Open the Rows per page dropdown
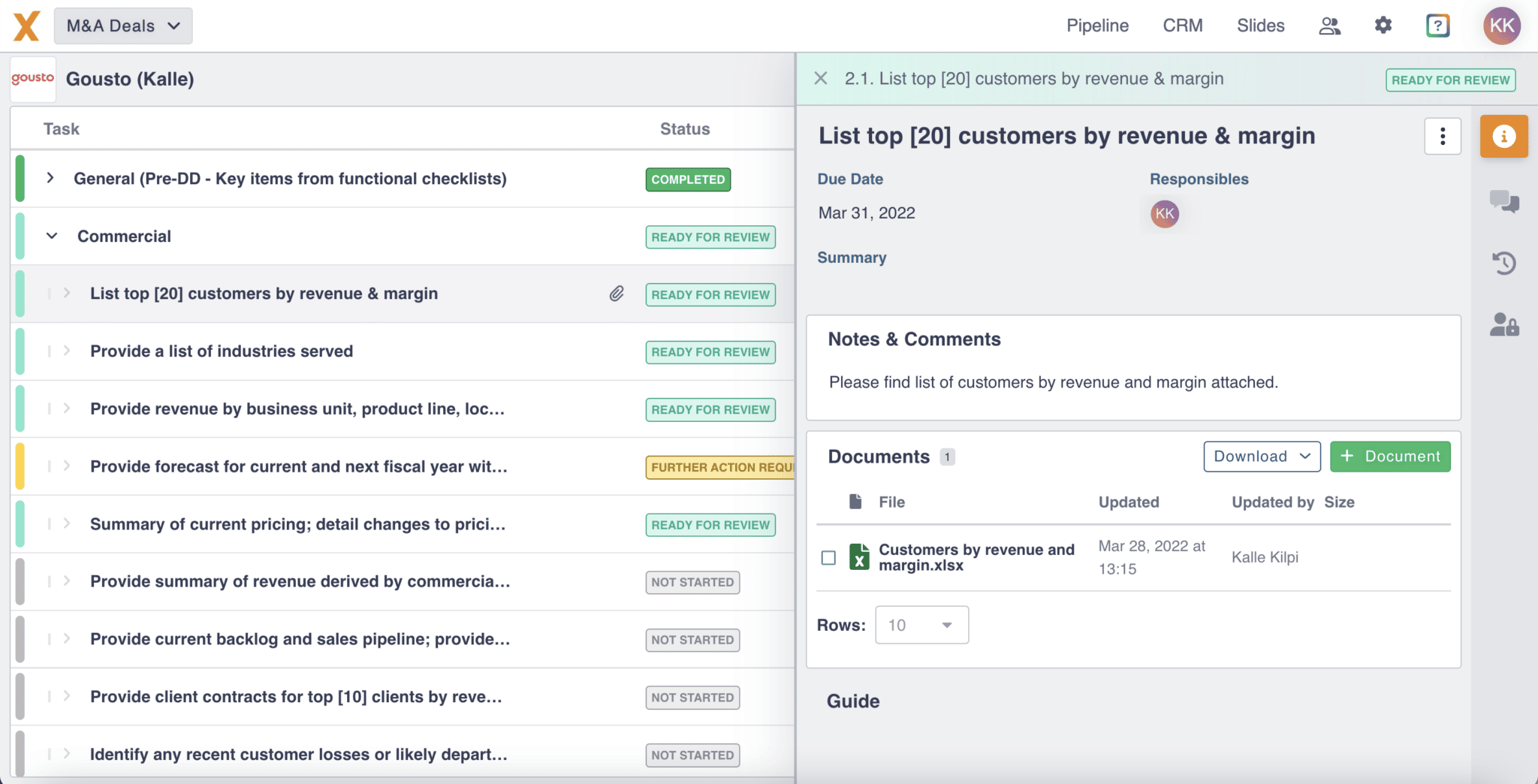 [x=921, y=625]
